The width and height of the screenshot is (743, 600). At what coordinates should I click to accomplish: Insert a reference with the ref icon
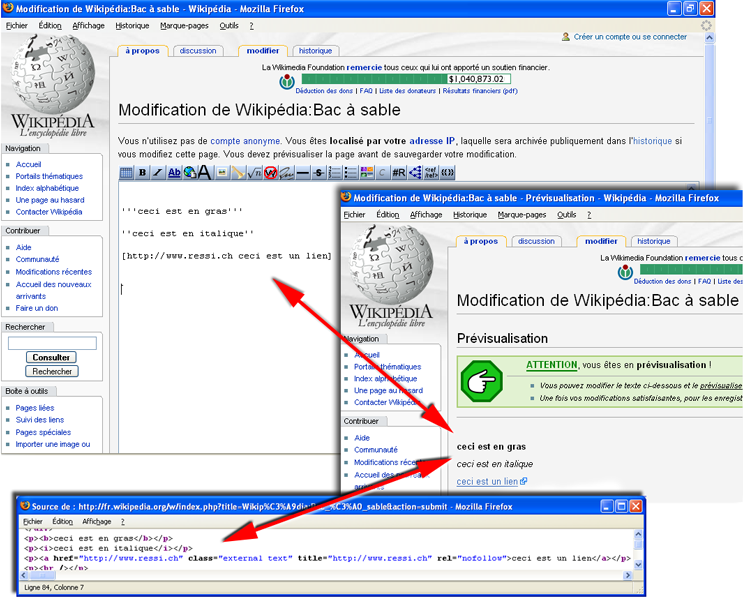click(431, 173)
